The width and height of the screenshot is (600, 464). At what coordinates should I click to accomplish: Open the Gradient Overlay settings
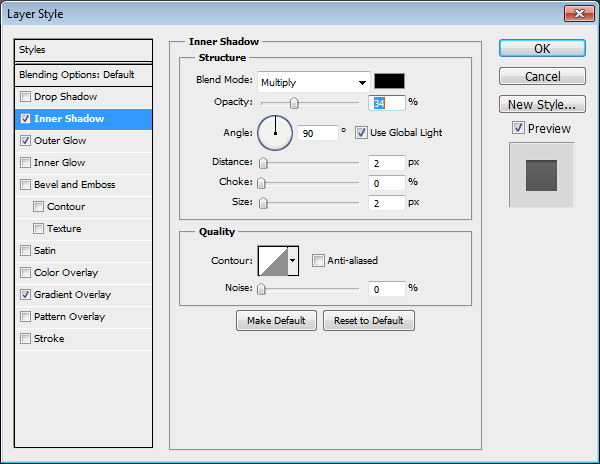(72, 295)
